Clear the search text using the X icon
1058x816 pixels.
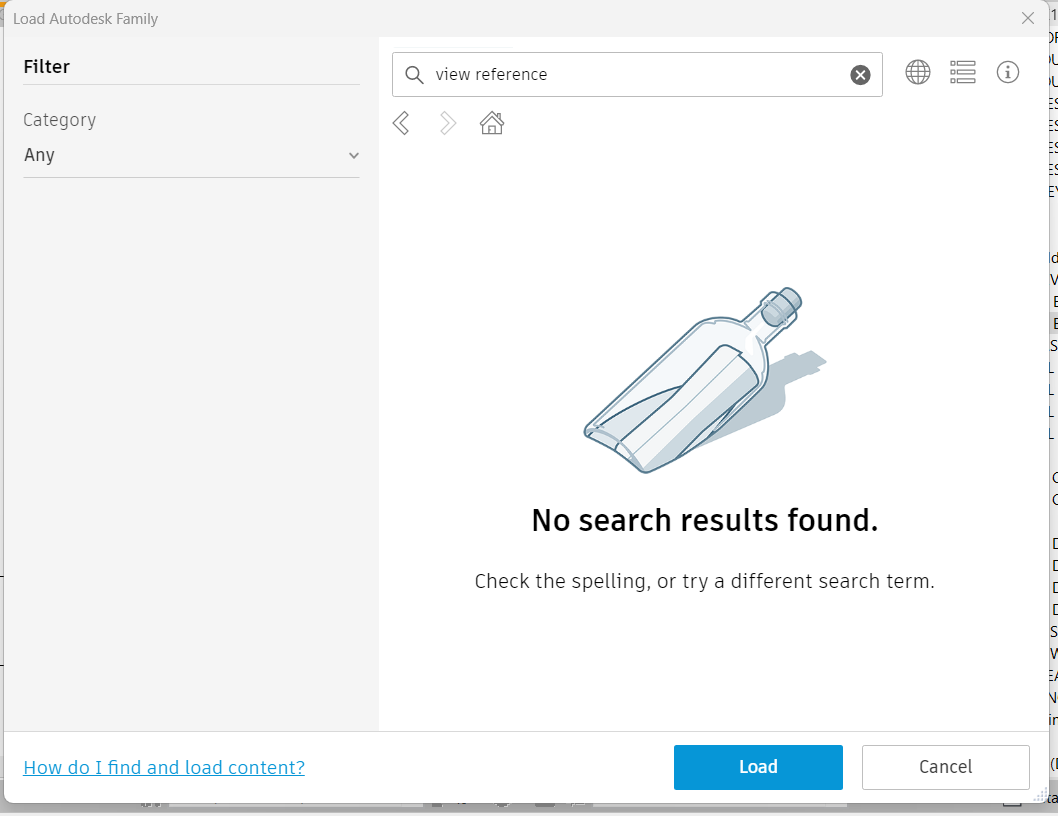pos(859,74)
